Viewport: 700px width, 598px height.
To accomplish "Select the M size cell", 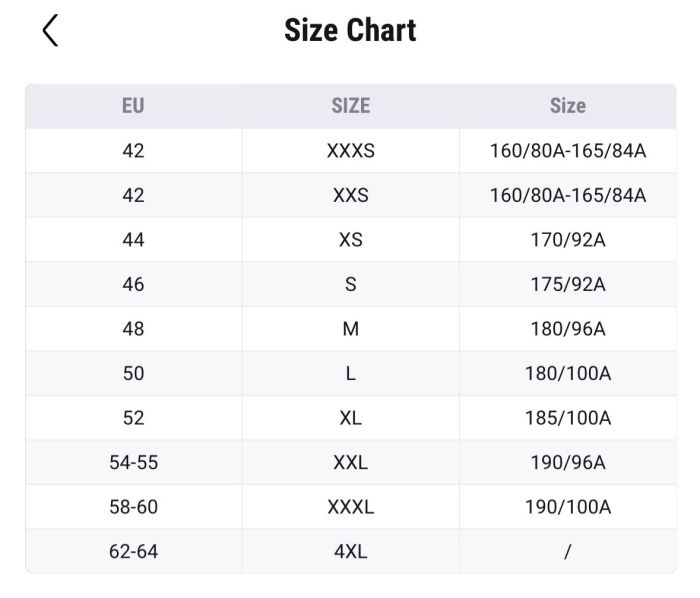I will 350,329.
